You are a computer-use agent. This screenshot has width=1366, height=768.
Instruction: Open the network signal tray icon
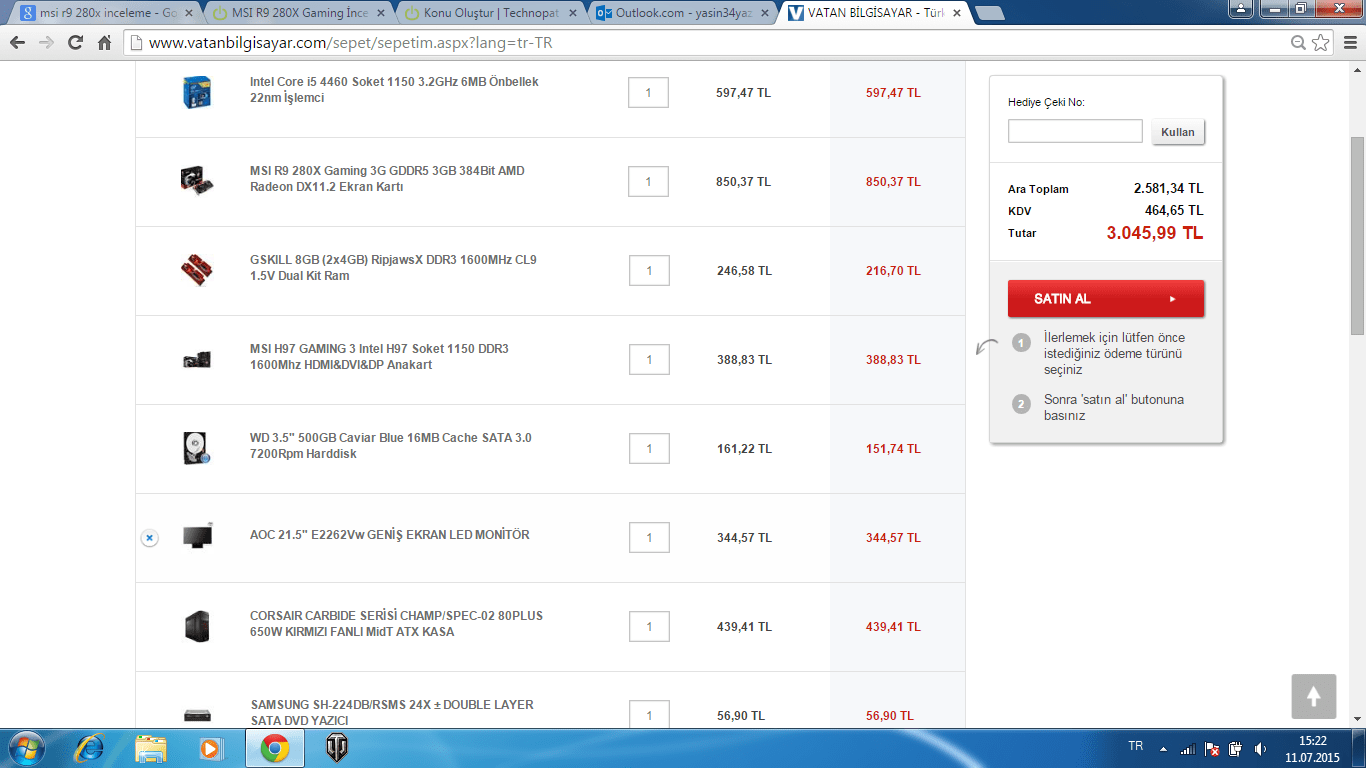pos(1188,748)
